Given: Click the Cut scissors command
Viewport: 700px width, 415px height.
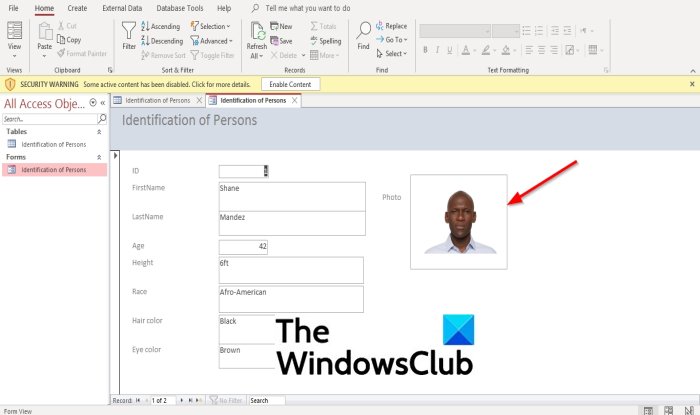Looking at the screenshot, I should (67, 26).
